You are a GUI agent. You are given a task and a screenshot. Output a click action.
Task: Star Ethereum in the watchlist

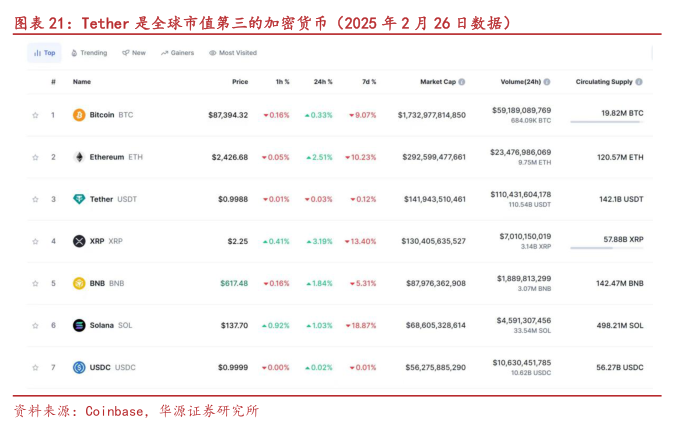(35, 157)
